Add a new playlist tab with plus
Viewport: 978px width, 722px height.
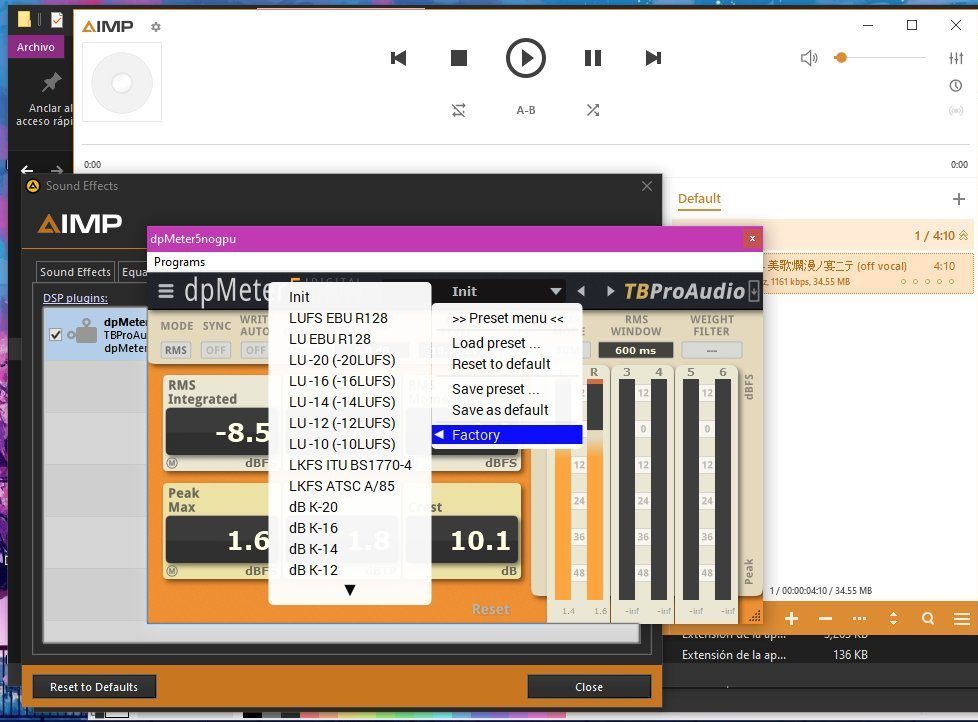point(959,199)
